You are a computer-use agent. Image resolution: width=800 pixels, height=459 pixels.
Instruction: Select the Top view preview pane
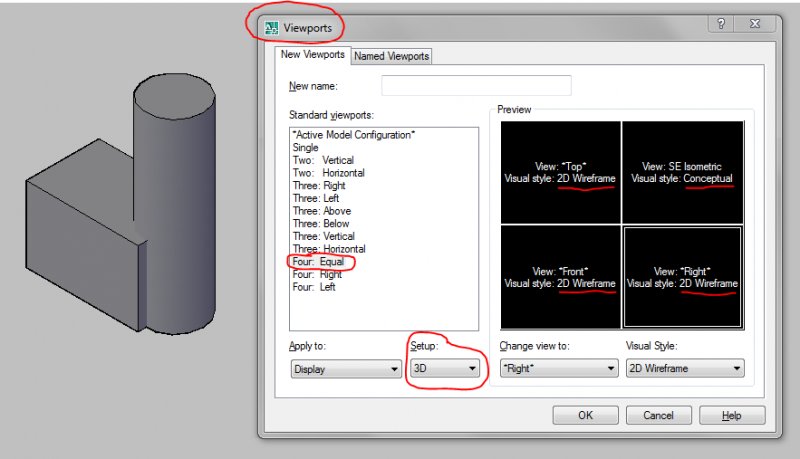tap(560, 172)
